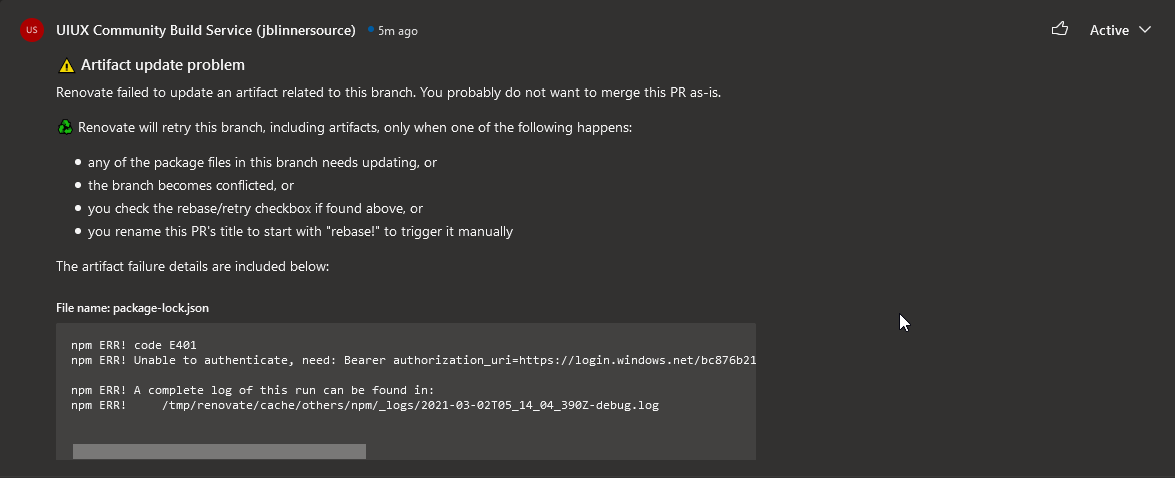Click the debug.log file path line
The height and width of the screenshot is (478, 1175).
365,405
